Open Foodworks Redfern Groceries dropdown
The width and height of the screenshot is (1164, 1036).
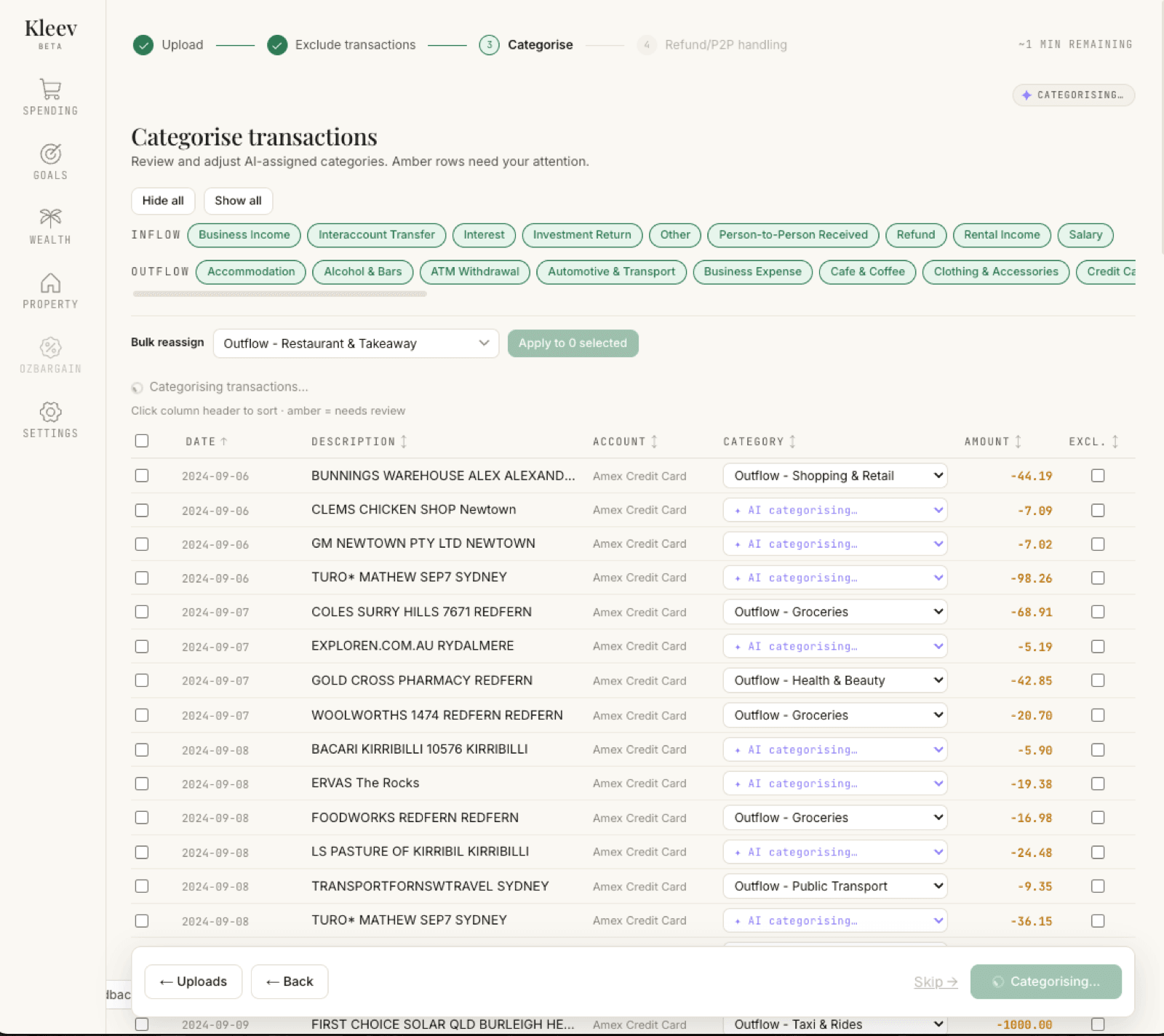click(835, 818)
